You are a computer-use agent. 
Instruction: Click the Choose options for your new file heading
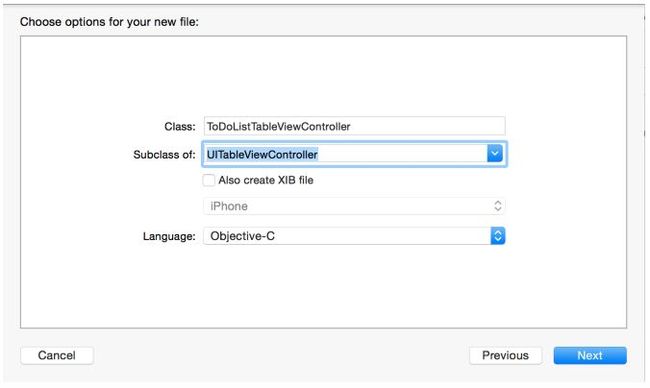(109, 22)
